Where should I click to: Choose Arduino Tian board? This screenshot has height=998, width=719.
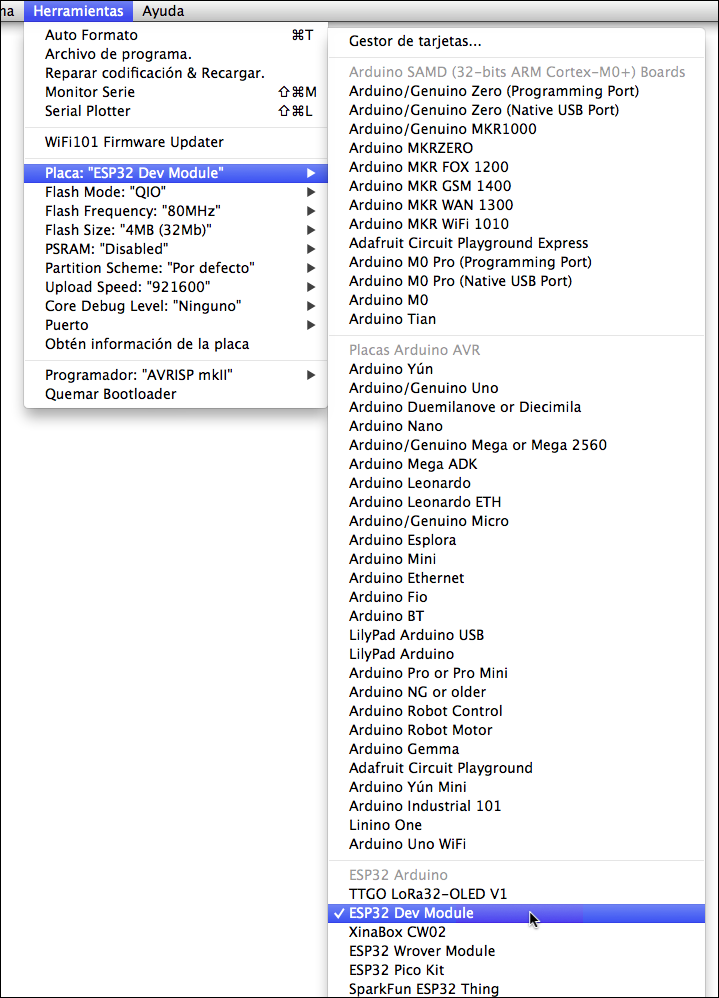pos(516,320)
